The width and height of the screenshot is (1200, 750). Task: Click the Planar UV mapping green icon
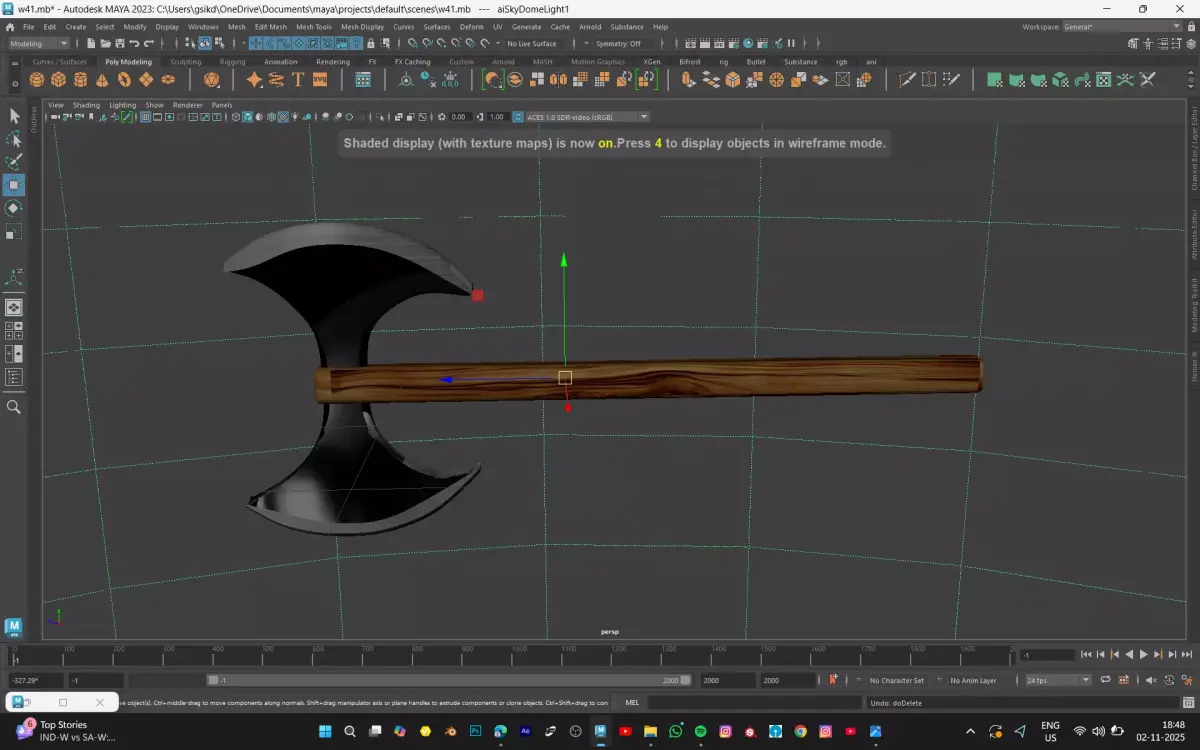(995, 79)
